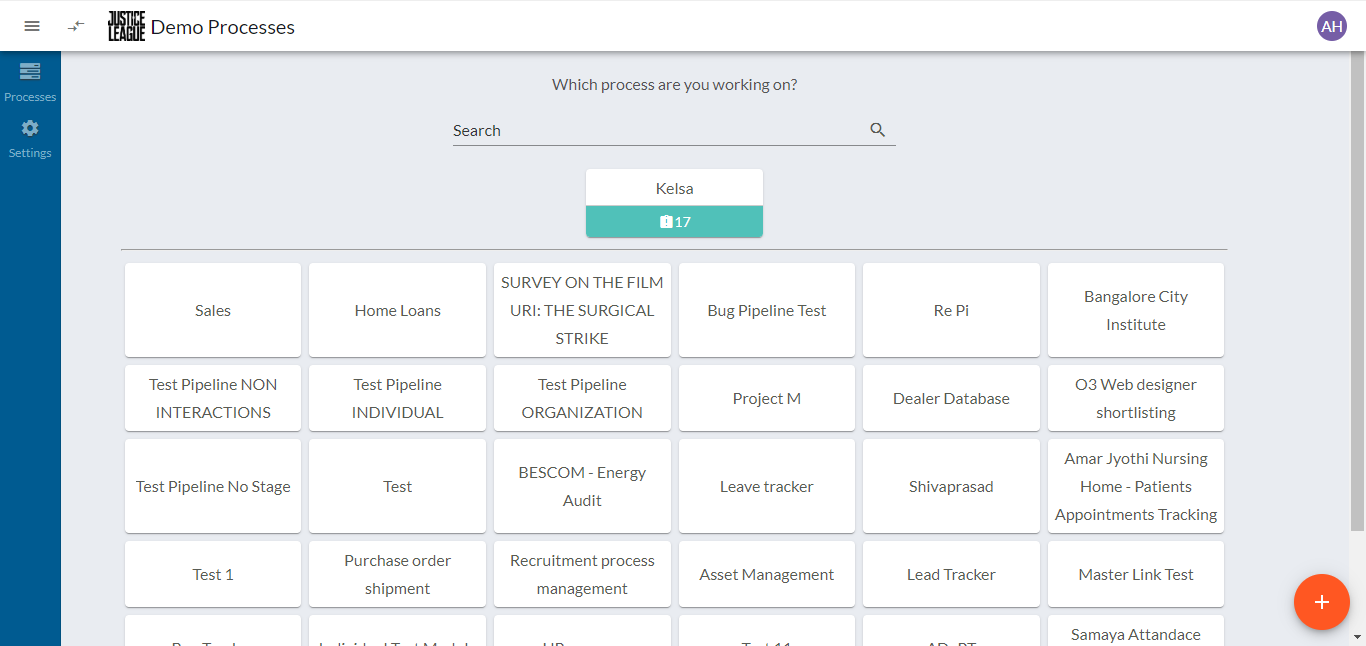This screenshot has height=646, width=1366.
Task: Click the Kelsa alert count badge
Action: (674, 222)
